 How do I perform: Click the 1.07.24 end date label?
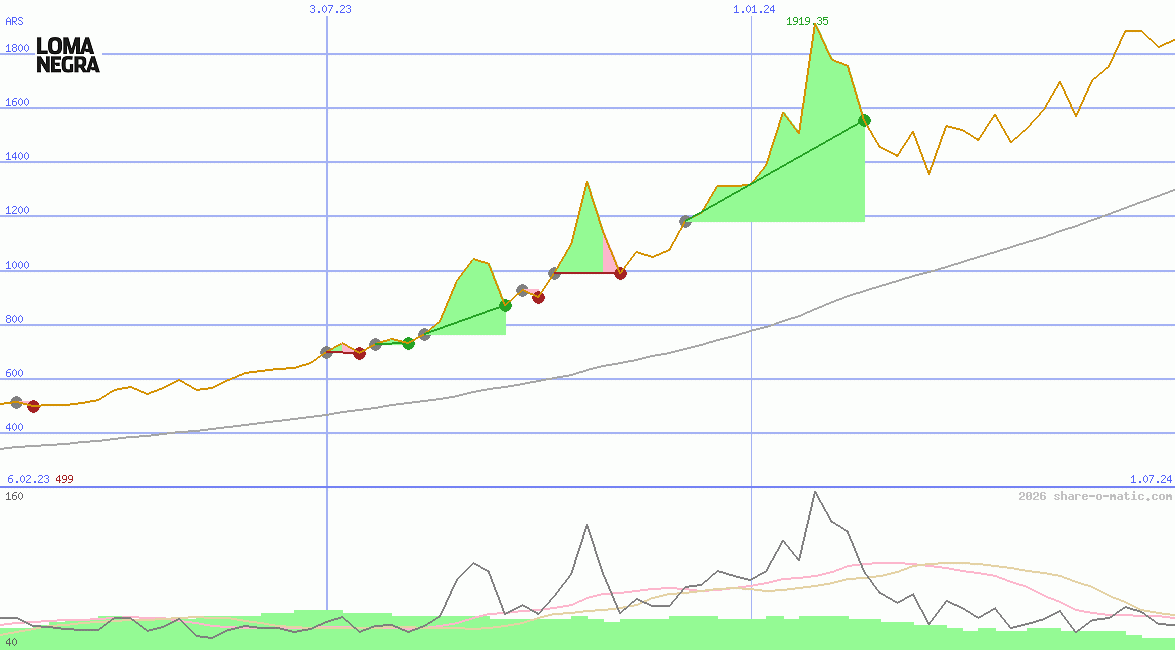[1150, 479]
